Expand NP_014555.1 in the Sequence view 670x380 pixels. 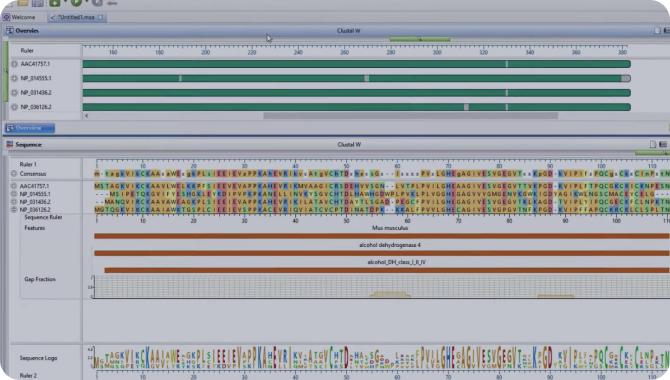14,194
